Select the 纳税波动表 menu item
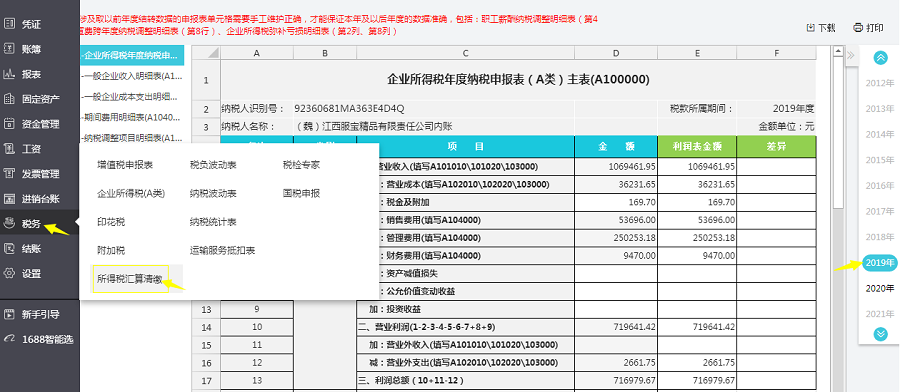Image resolution: width=900 pixels, height=392 pixels. coord(214,193)
